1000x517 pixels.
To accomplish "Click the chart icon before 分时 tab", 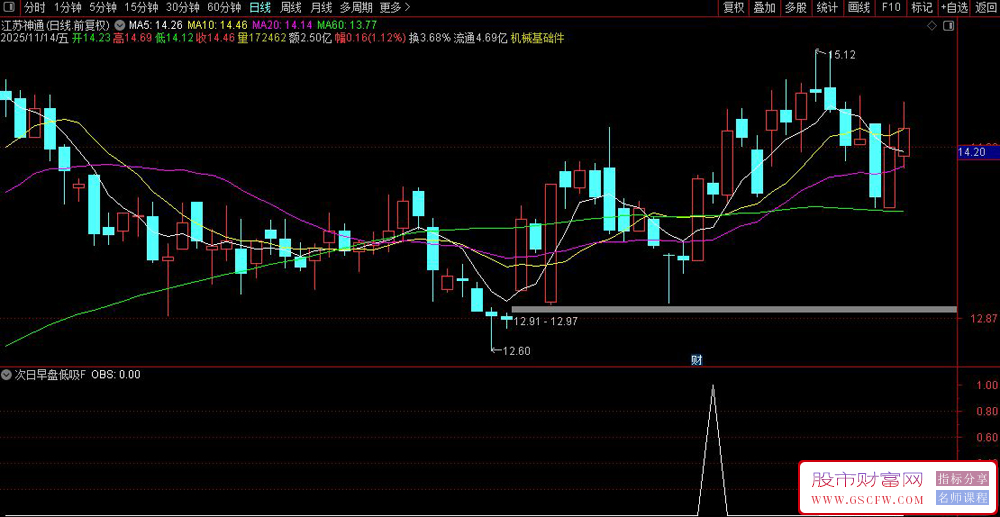I will [x=10, y=7].
